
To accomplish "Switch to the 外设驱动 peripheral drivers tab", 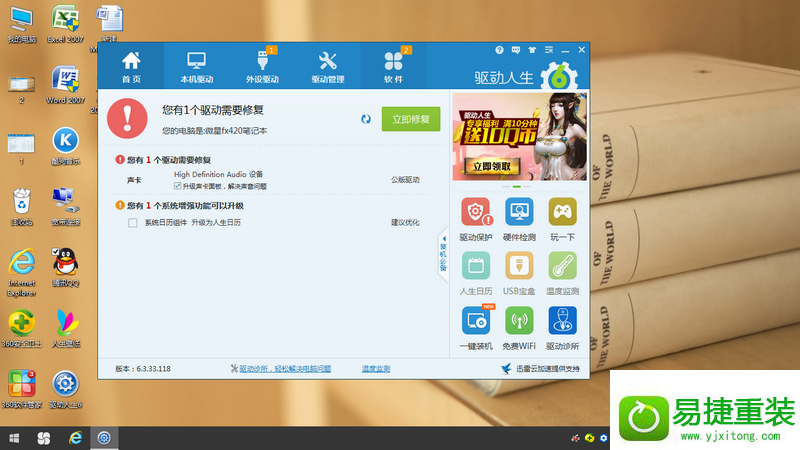I will coord(262,66).
